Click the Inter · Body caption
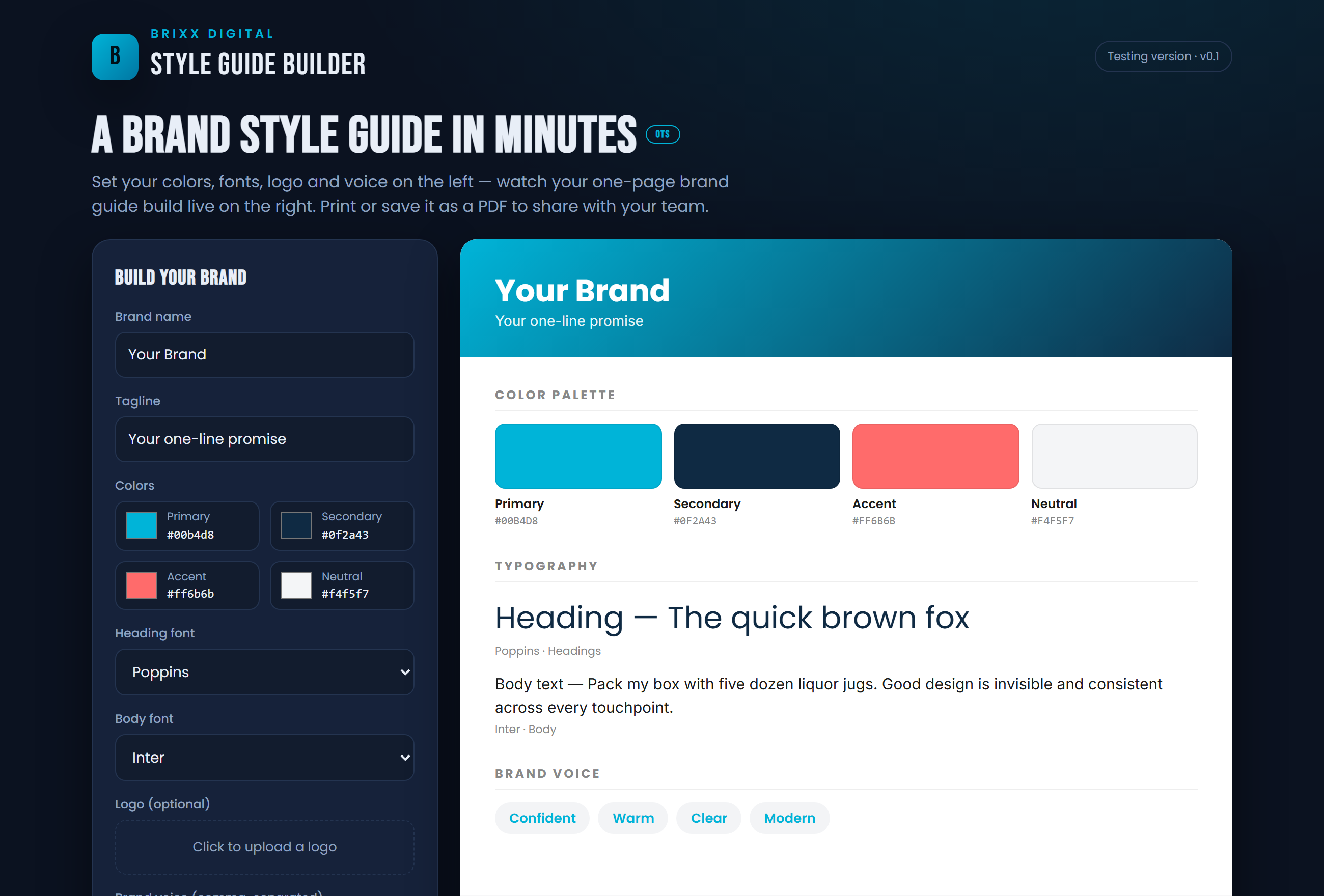This screenshot has width=1324, height=896. (x=525, y=729)
